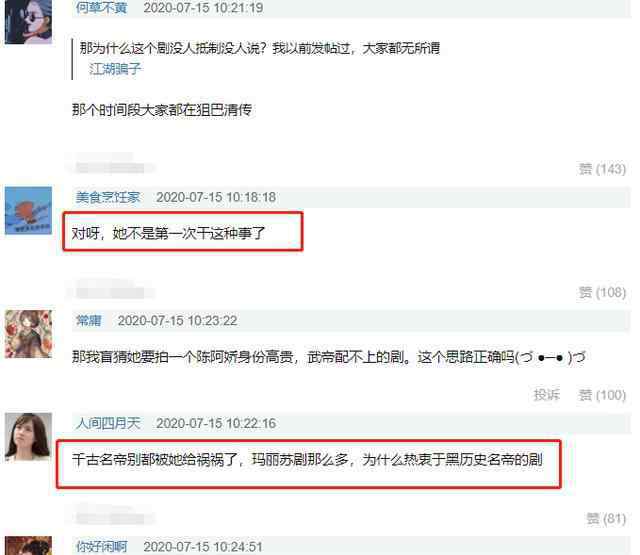The height and width of the screenshot is (555, 640).
Task: Select the highlighted comment starting 千古名帝别都被她给祸祸了
Action: 307,460
